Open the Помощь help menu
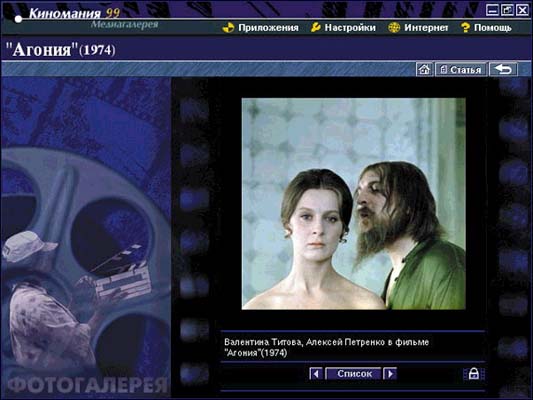 tap(493, 28)
